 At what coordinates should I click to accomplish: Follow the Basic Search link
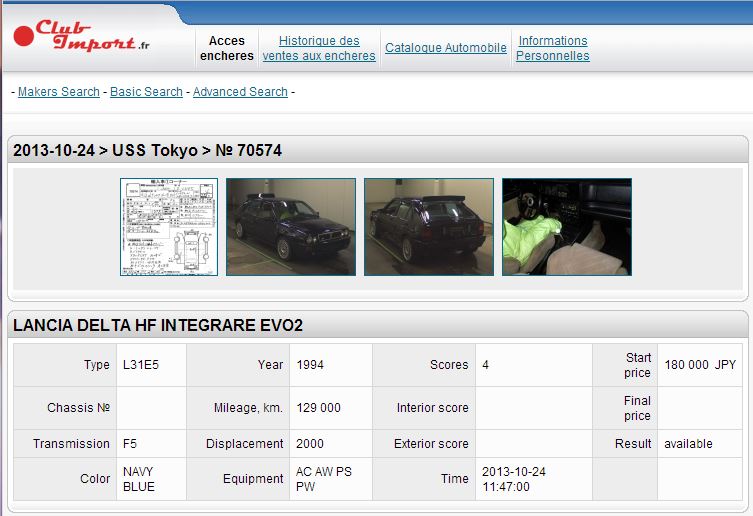[x=146, y=92]
